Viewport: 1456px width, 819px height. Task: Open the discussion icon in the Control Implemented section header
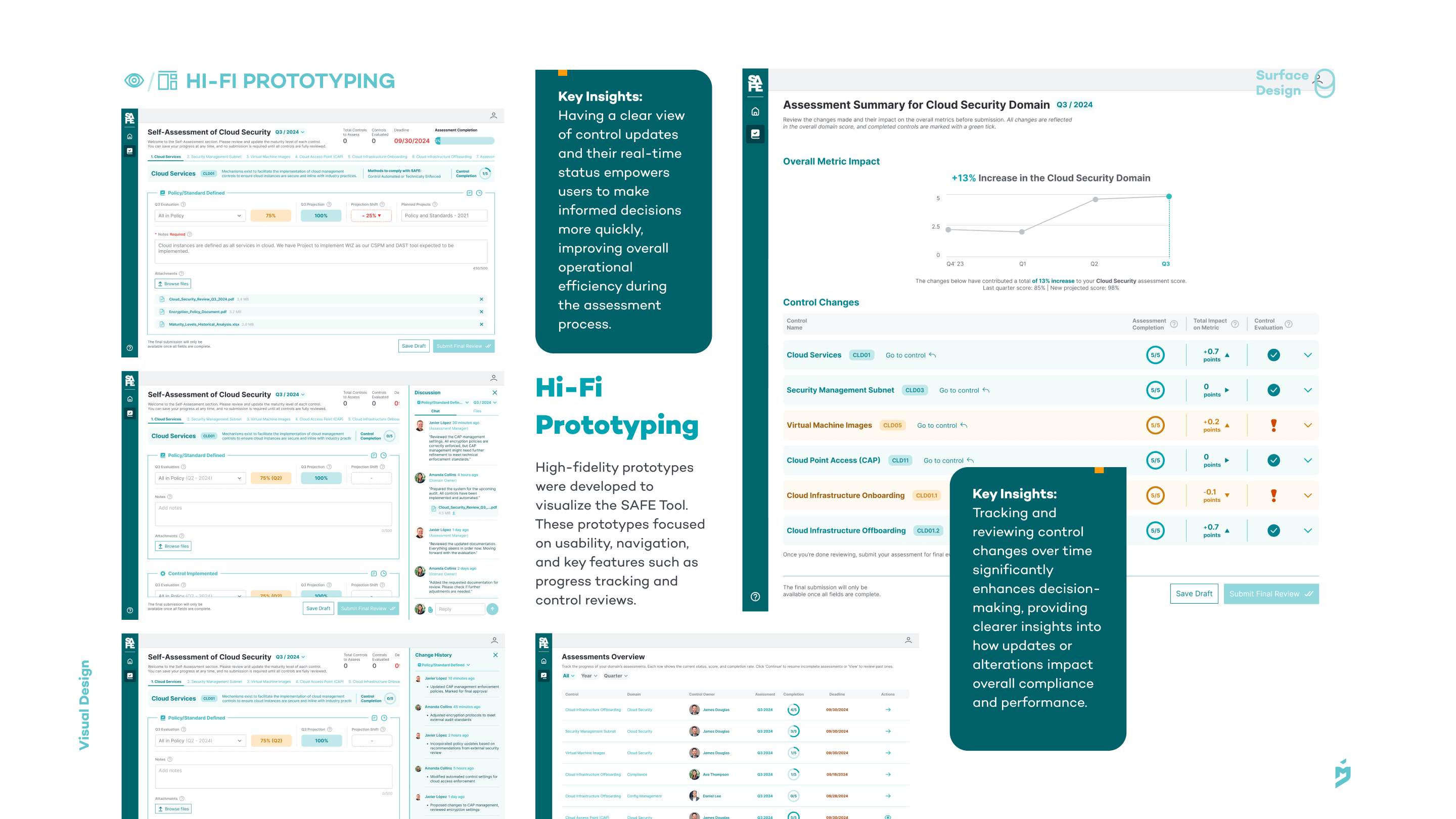click(374, 573)
